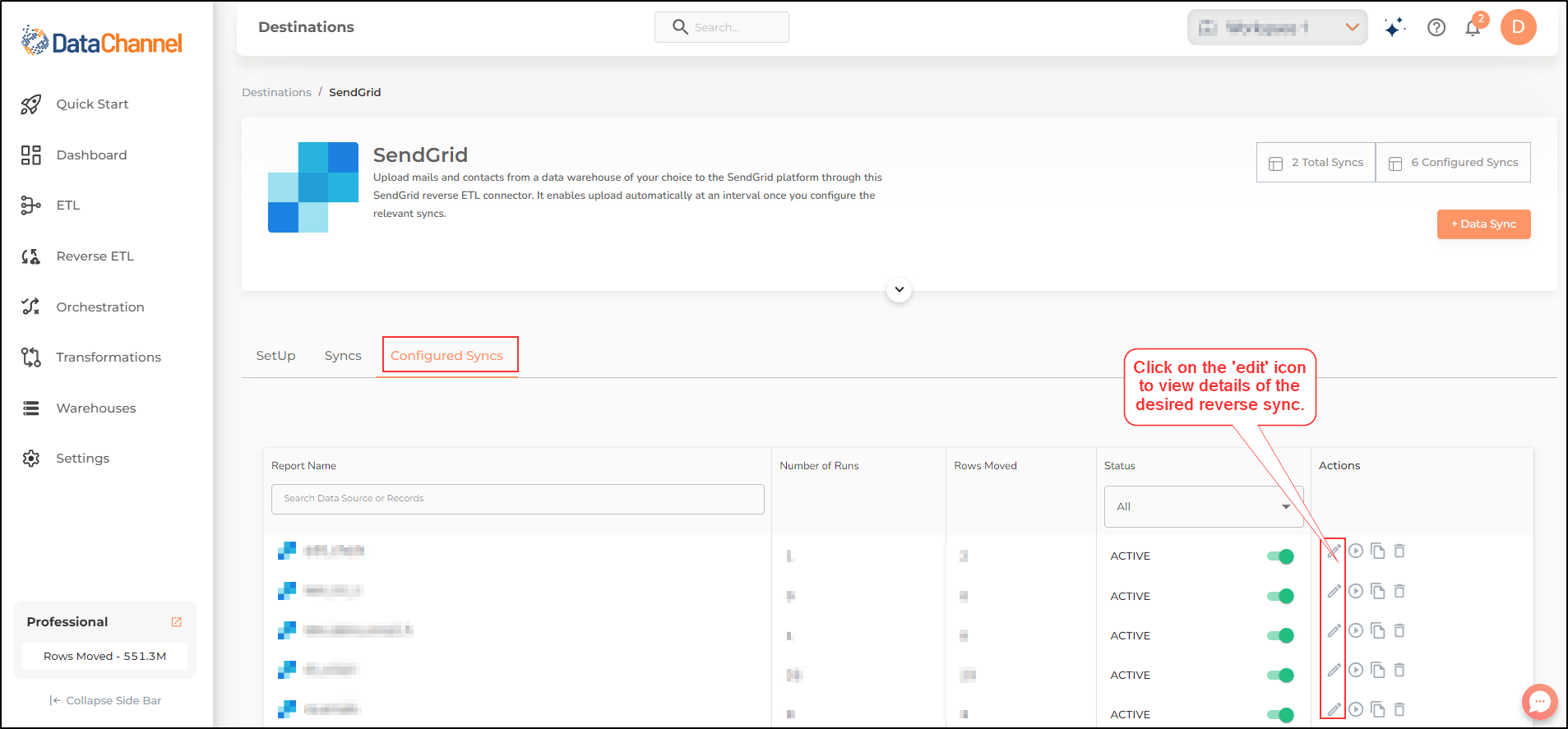
Task: Delete the second row's sync
Action: (1399, 591)
